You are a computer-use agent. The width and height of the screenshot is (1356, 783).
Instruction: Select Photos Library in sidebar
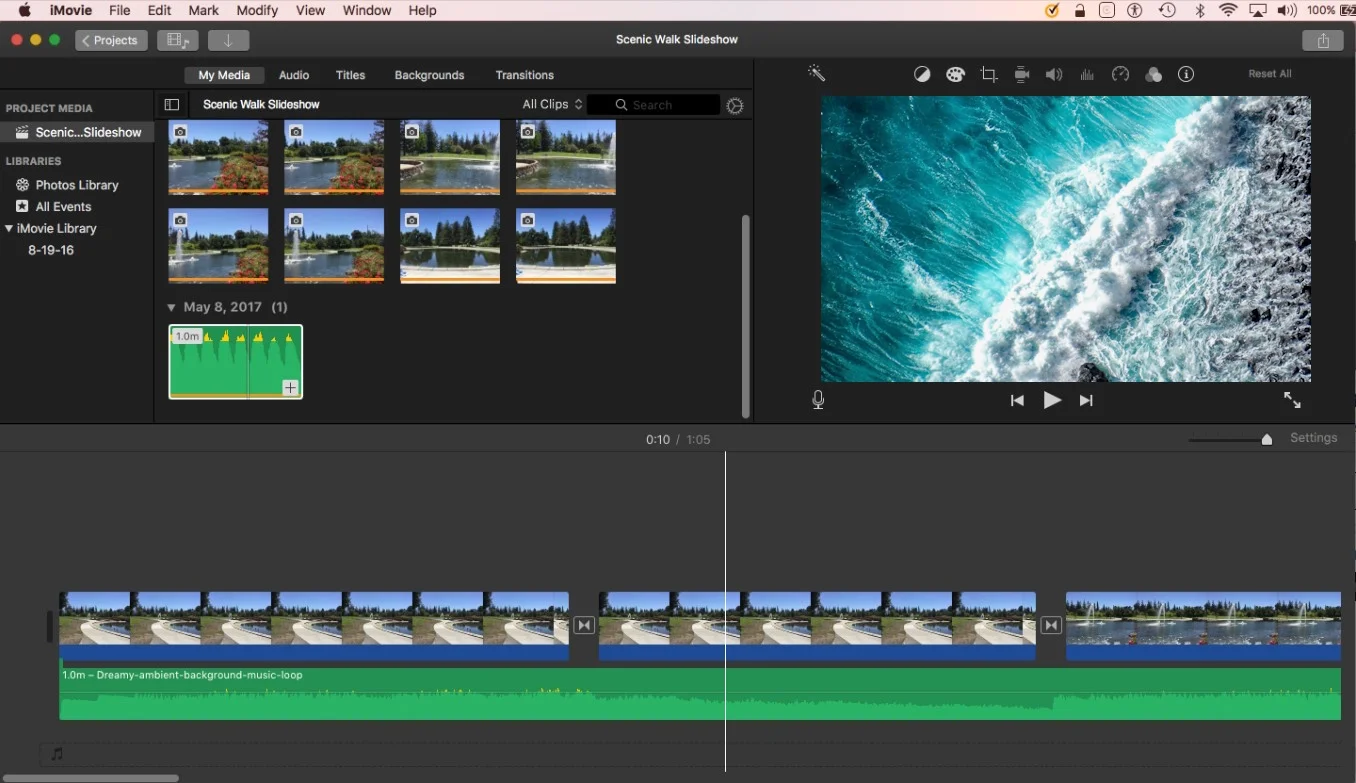pos(77,185)
